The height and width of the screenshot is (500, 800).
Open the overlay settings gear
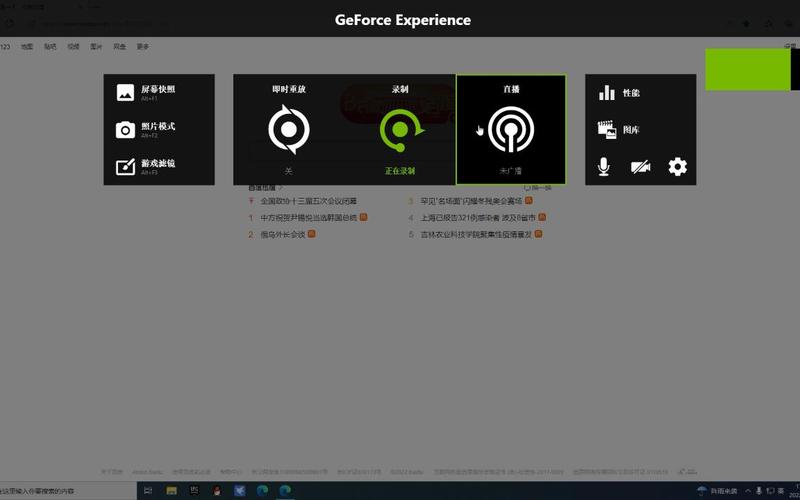(x=678, y=167)
